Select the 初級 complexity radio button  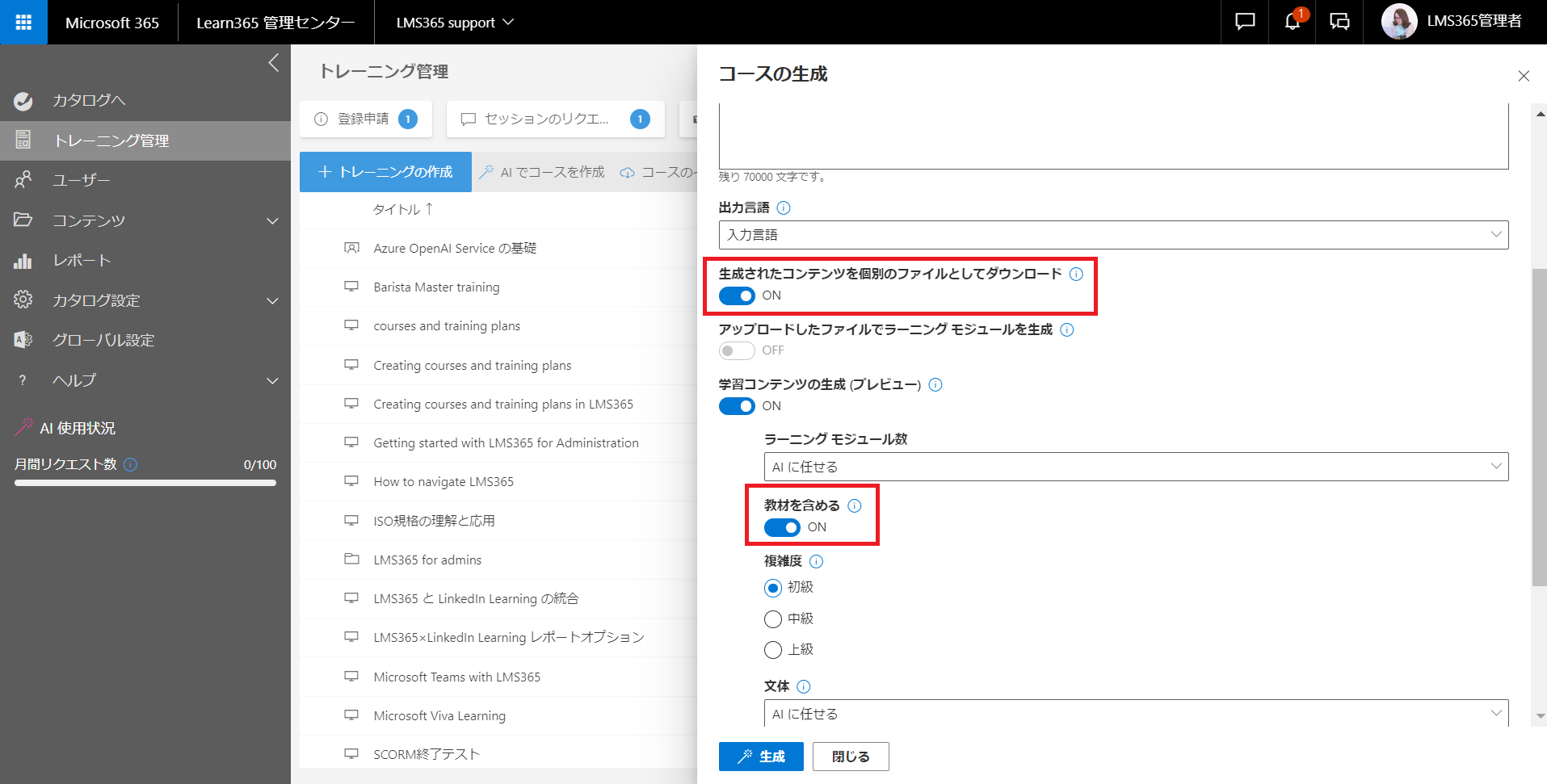click(x=773, y=588)
